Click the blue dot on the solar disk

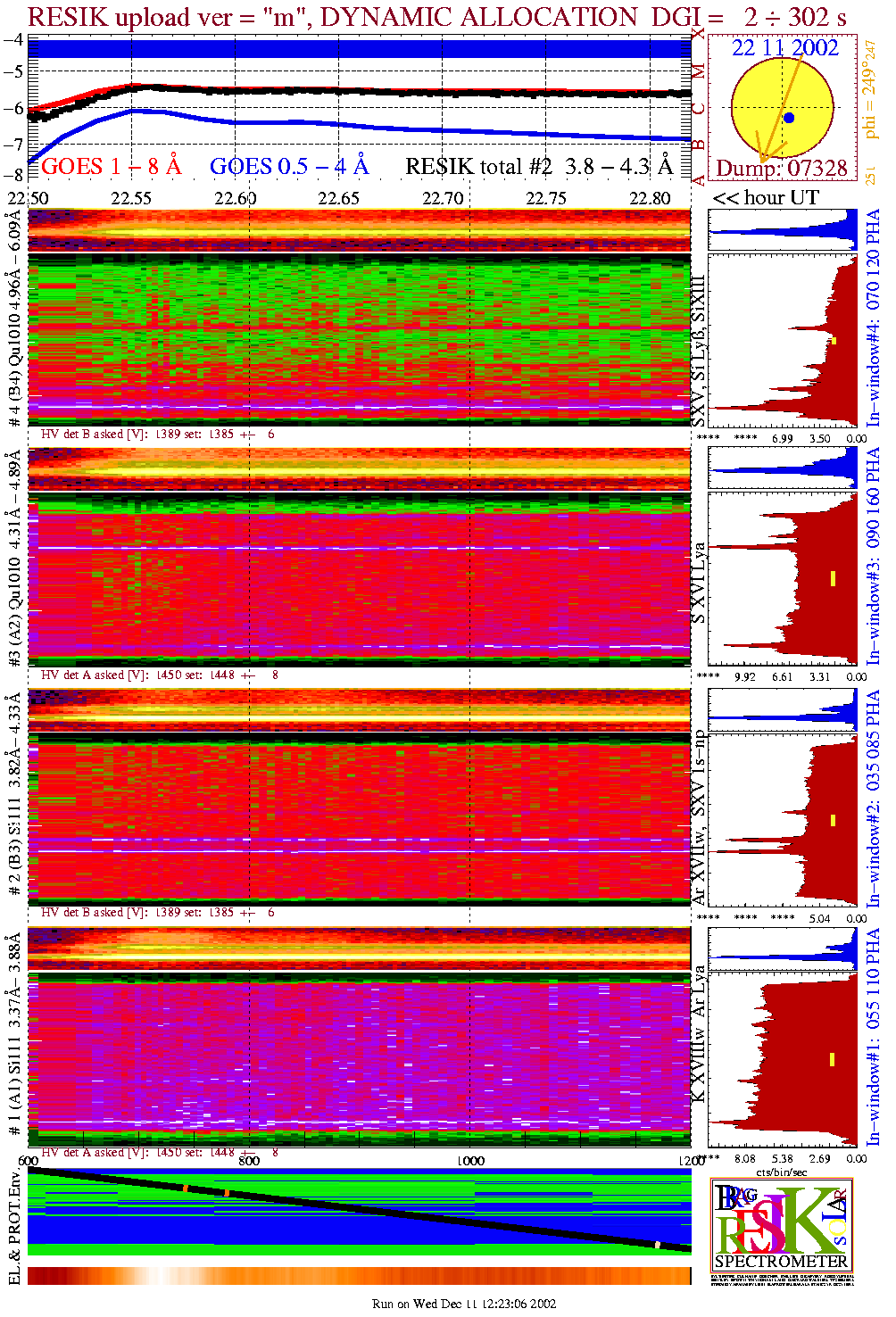tap(788, 118)
